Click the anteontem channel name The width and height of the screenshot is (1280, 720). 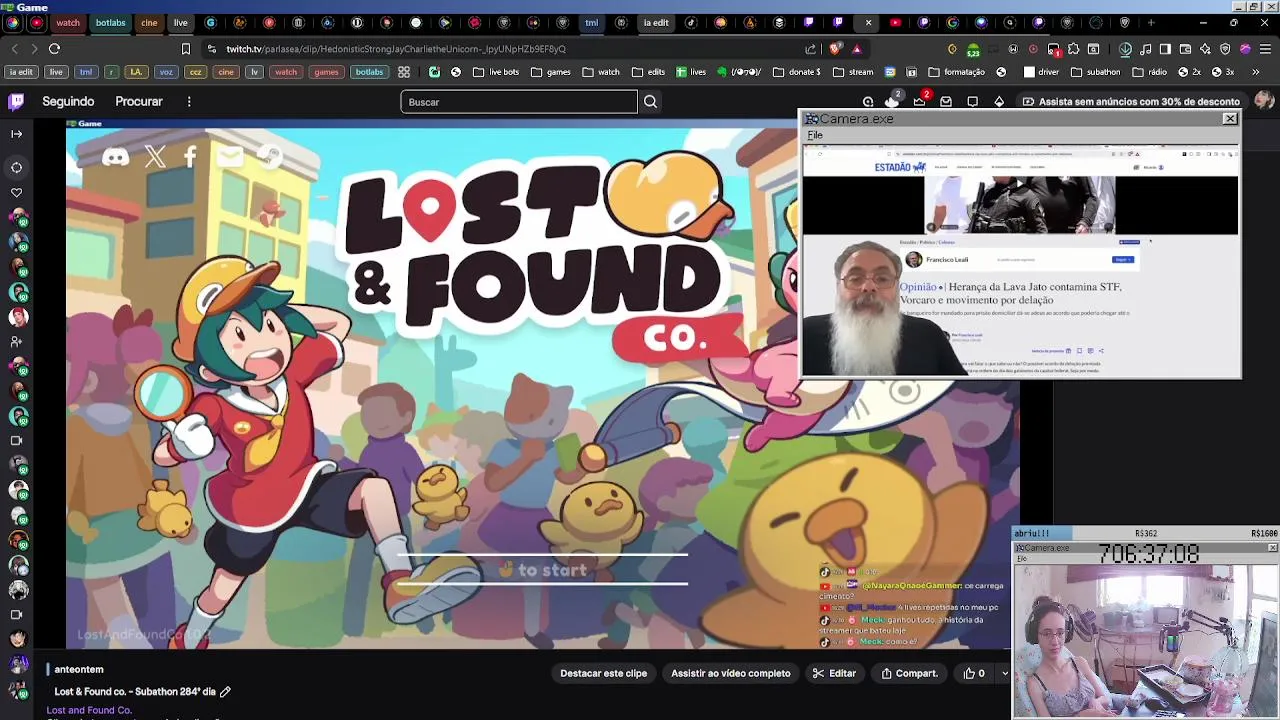tap(79, 669)
